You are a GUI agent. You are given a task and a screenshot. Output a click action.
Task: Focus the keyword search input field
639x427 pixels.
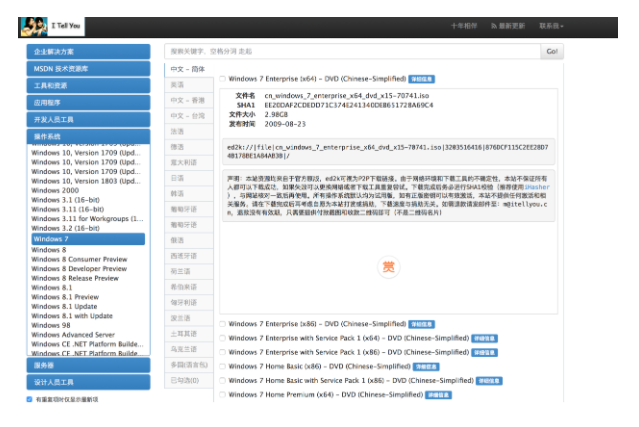tap(353, 51)
